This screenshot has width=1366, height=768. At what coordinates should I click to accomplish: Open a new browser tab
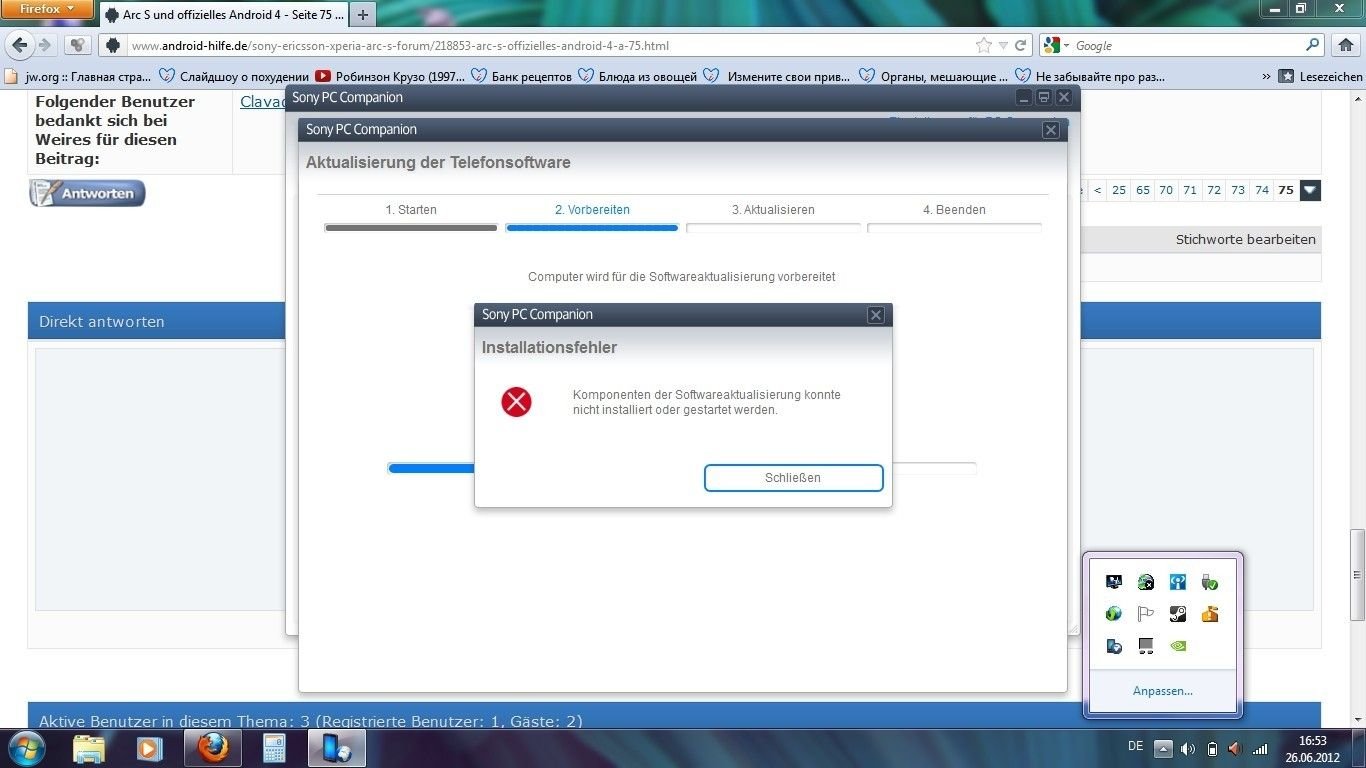coord(362,15)
